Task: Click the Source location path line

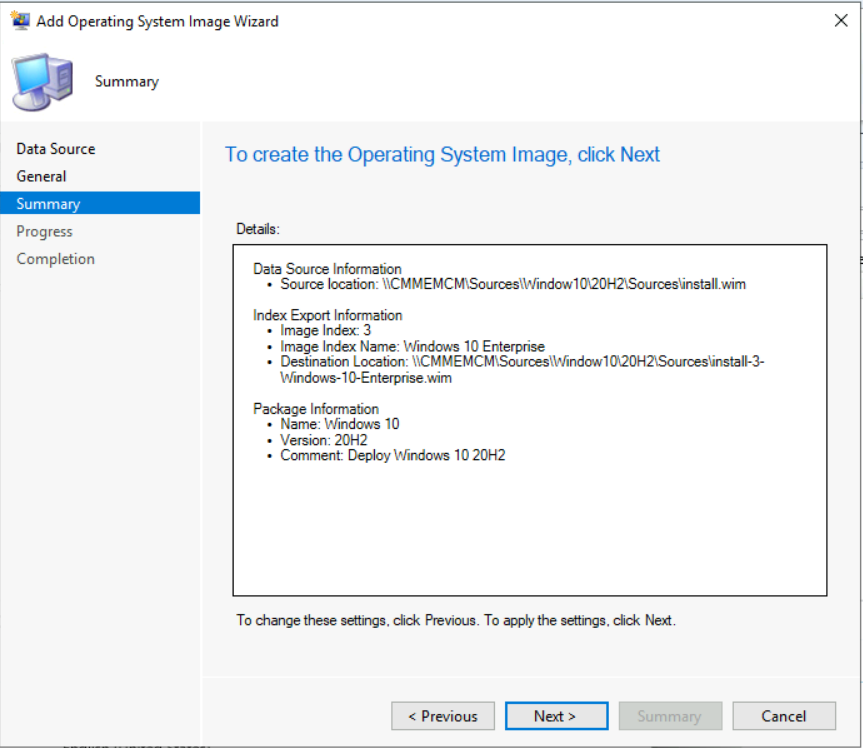Action: point(513,284)
